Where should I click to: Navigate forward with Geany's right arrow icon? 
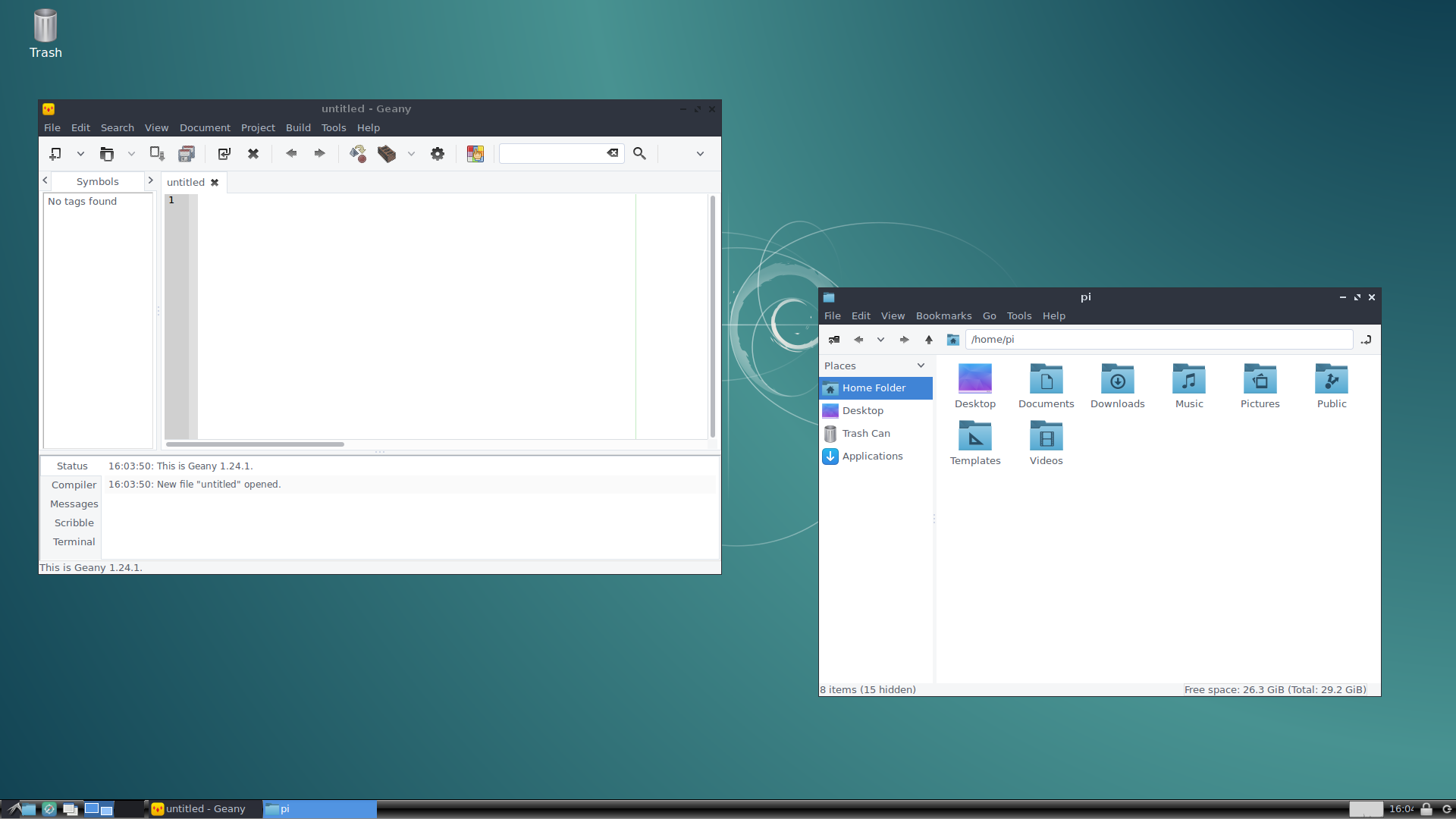tap(319, 153)
